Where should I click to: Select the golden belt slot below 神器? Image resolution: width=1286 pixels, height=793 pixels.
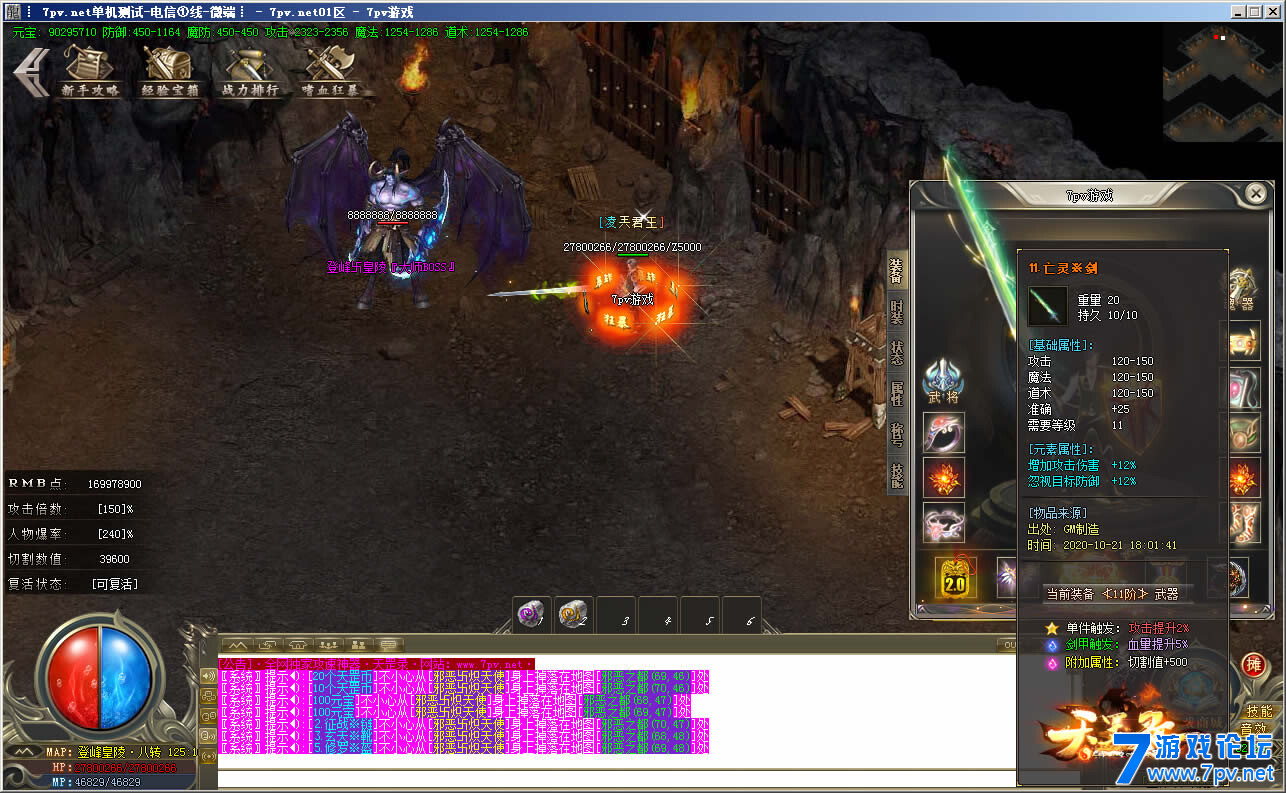[x=1245, y=341]
